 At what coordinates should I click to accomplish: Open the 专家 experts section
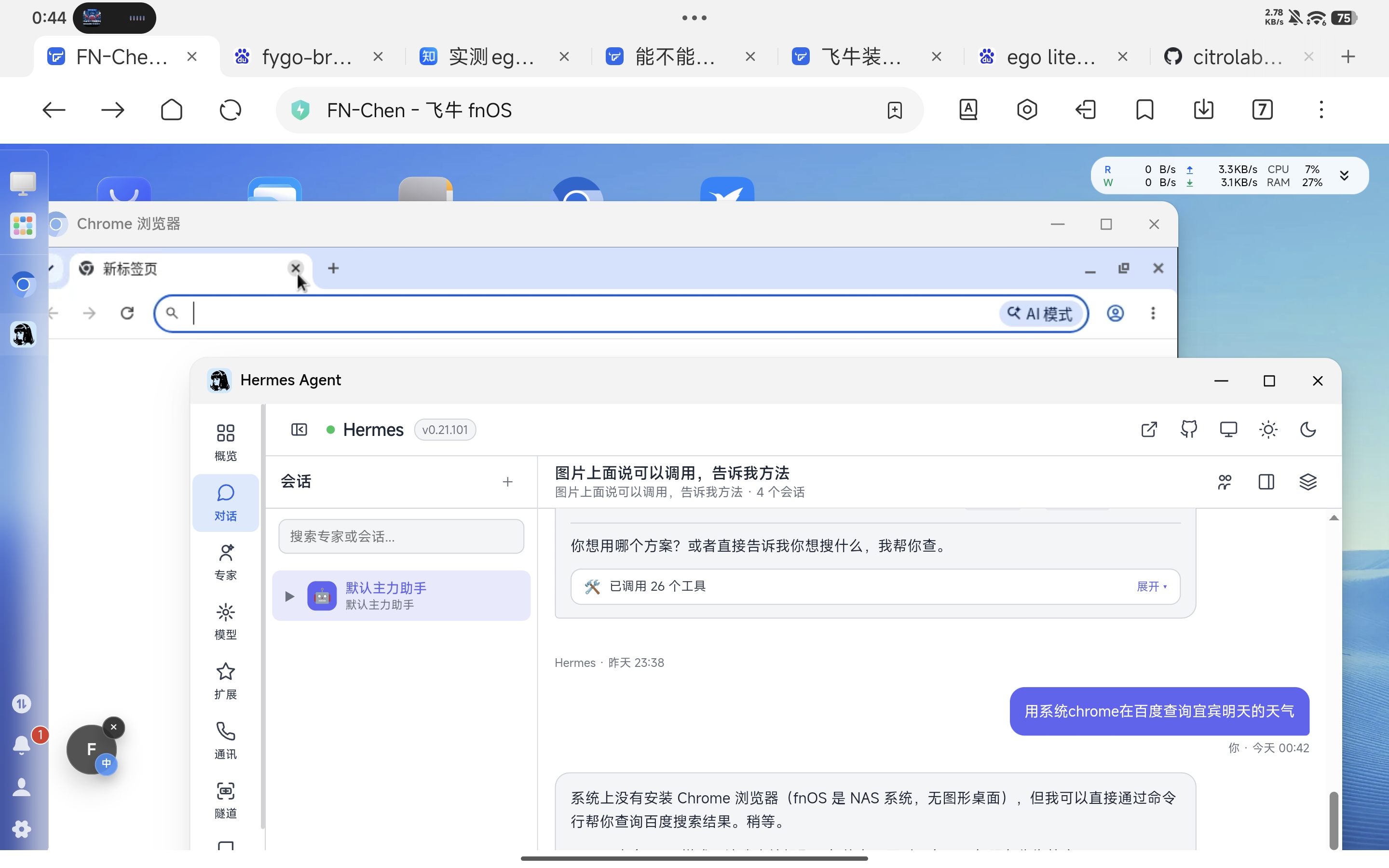(226, 562)
